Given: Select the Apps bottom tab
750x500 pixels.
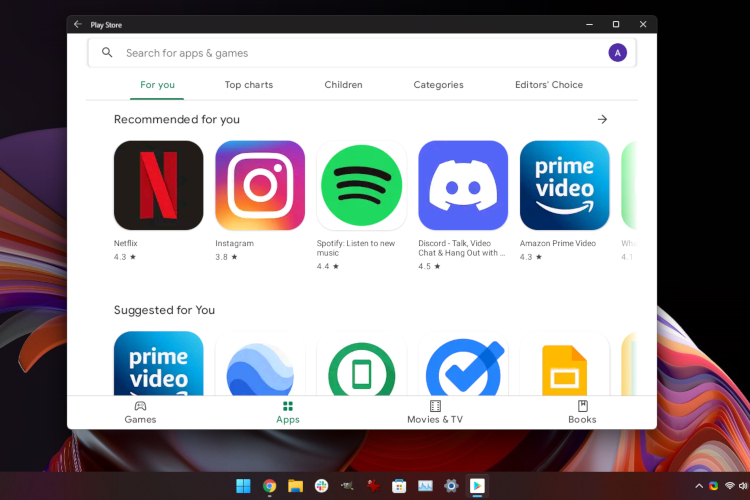Looking at the screenshot, I should coord(287,412).
